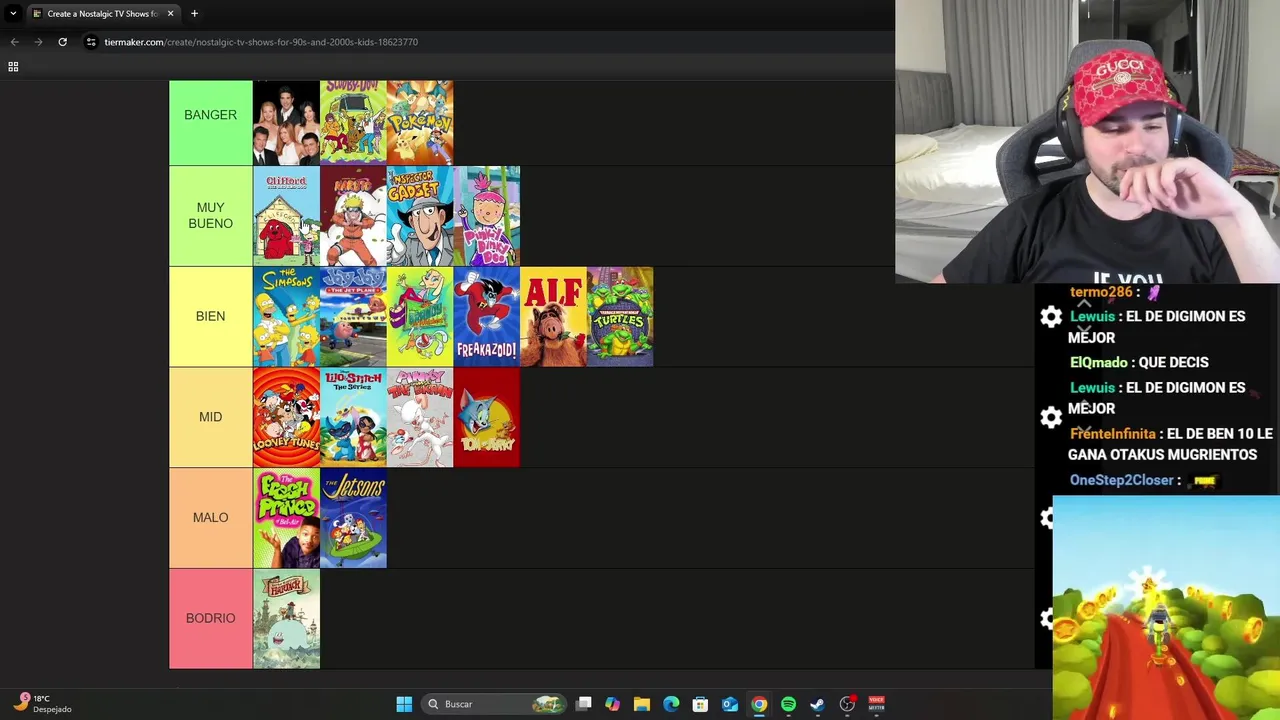Viewport: 1280px width, 720px height.
Task: Open a new browser tab
Action: 194,14
